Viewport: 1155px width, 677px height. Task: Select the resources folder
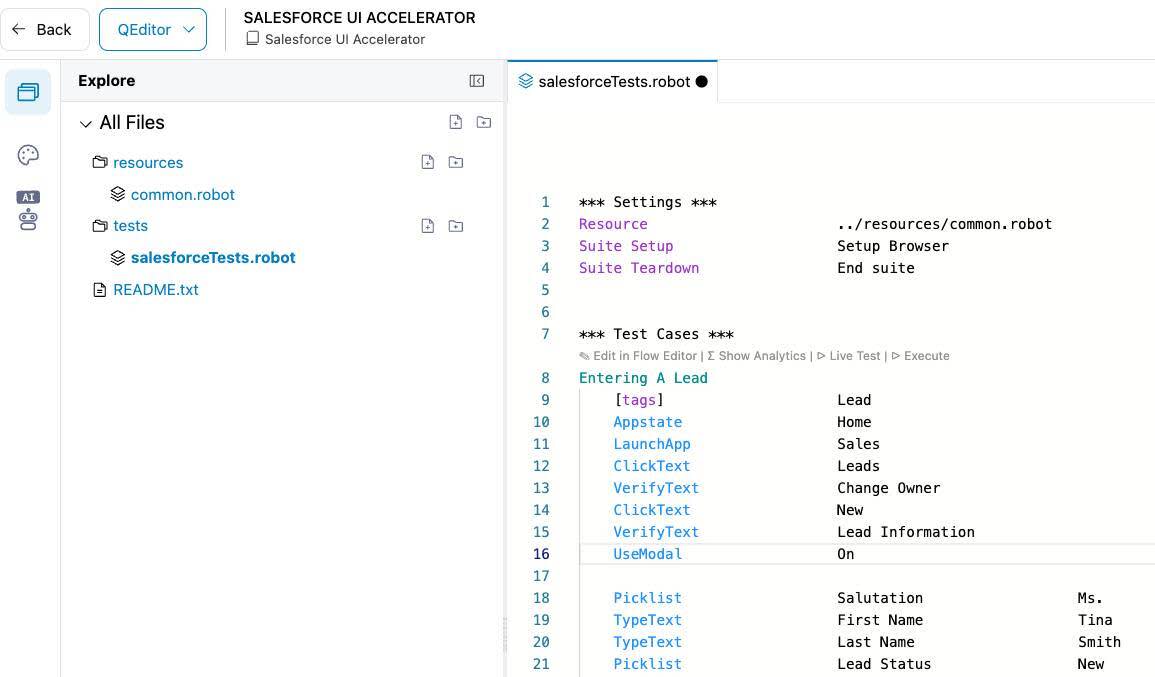point(148,163)
